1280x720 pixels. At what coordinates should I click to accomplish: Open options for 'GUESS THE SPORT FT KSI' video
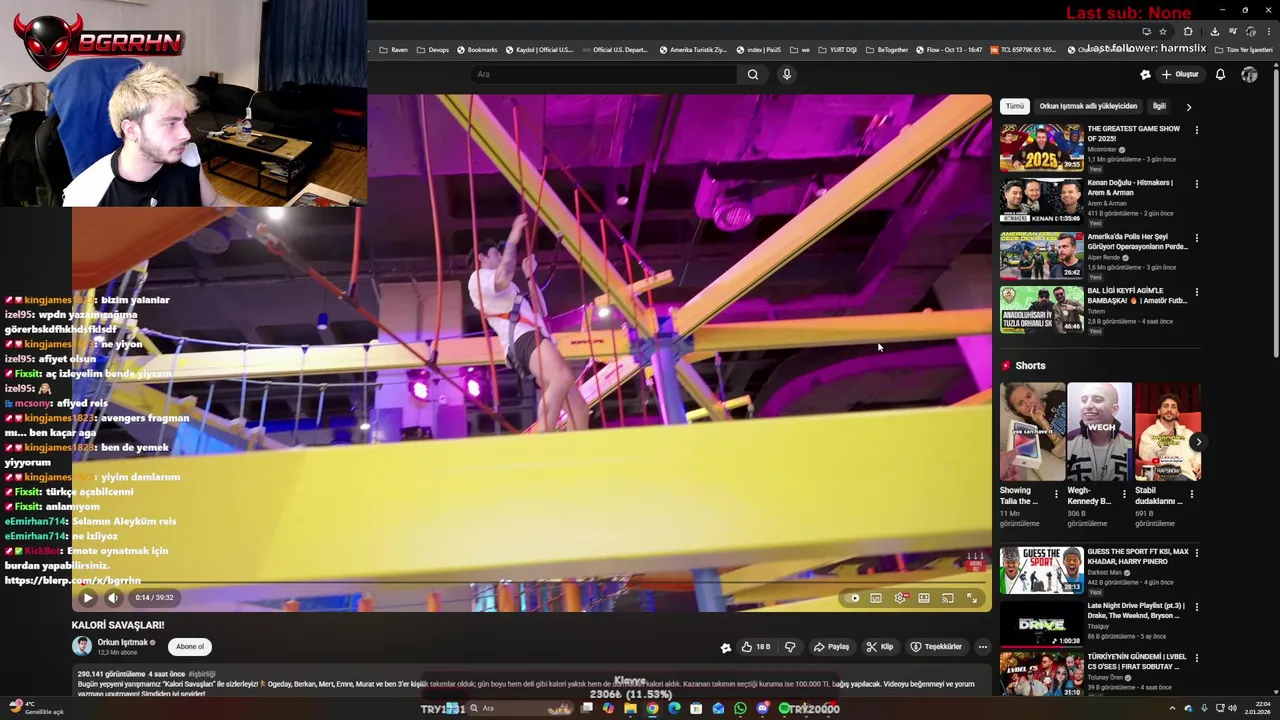(x=1196, y=553)
